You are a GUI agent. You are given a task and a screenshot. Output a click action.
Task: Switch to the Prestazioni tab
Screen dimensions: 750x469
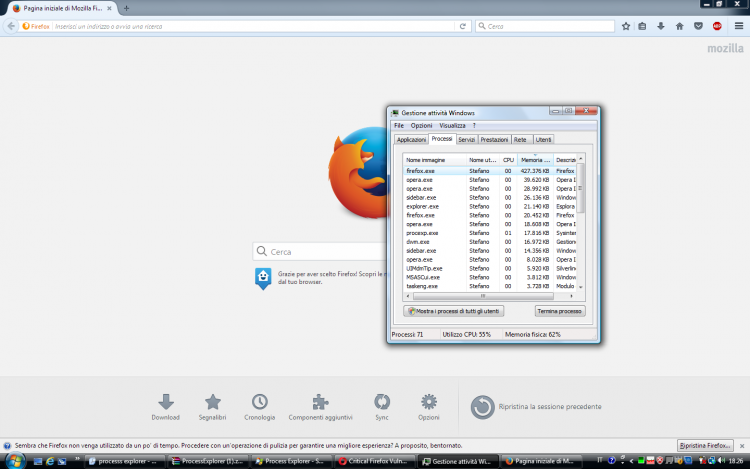pyautogui.click(x=494, y=140)
